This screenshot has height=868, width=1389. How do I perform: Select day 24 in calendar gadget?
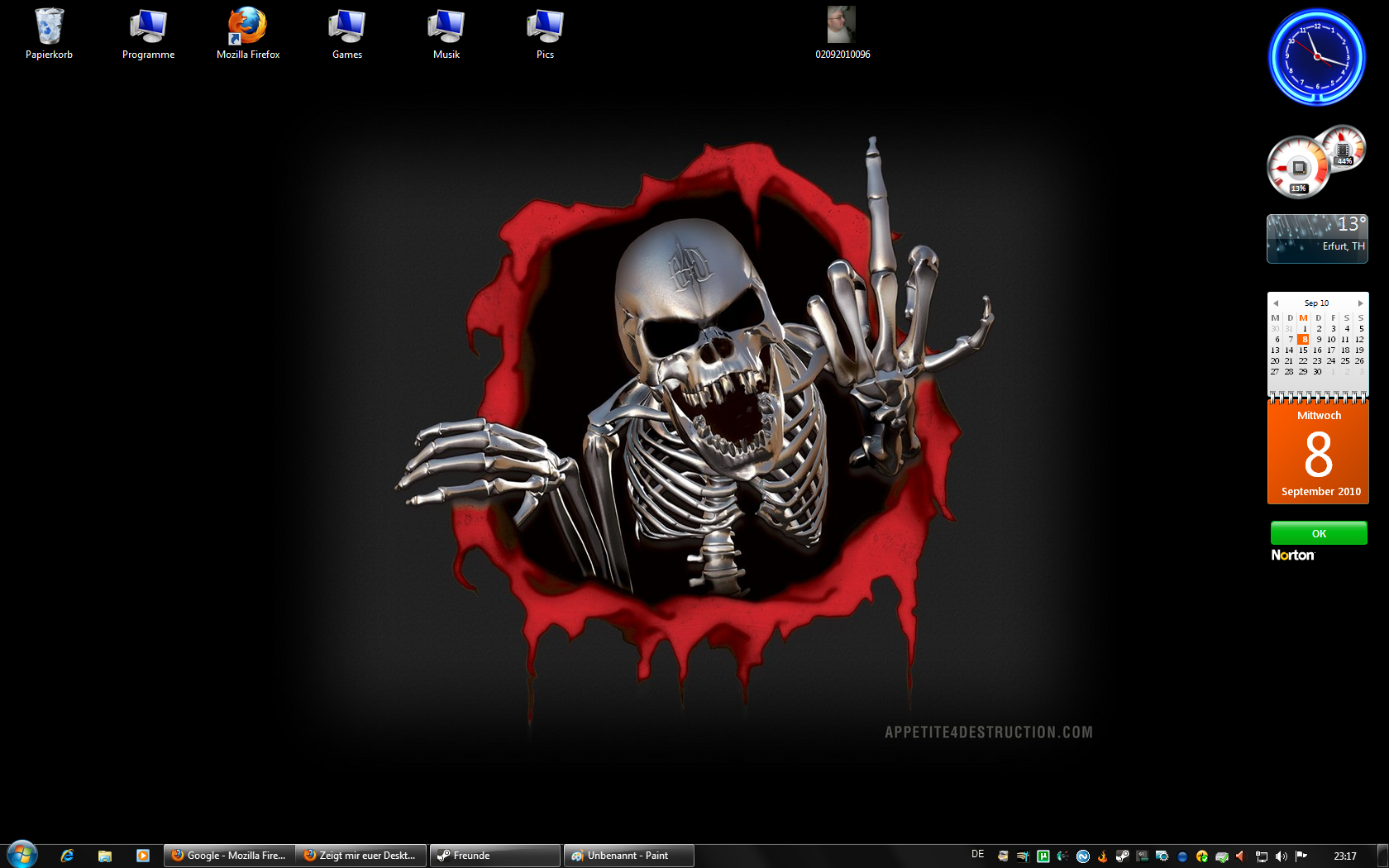tap(1331, 360)
